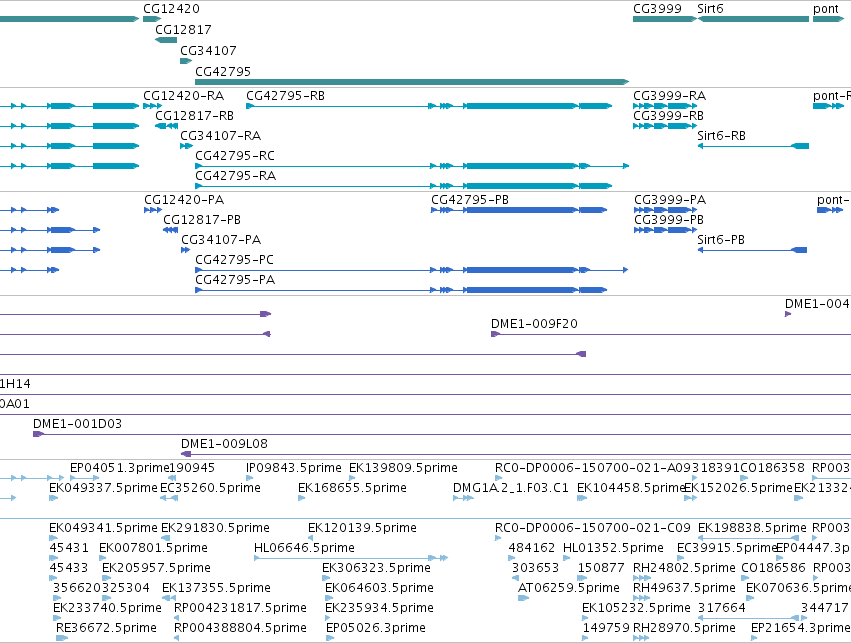Screen dimensions: 851x643
Task: Select BAC clone DME1-009F20 label
Action: click(534, 324)
